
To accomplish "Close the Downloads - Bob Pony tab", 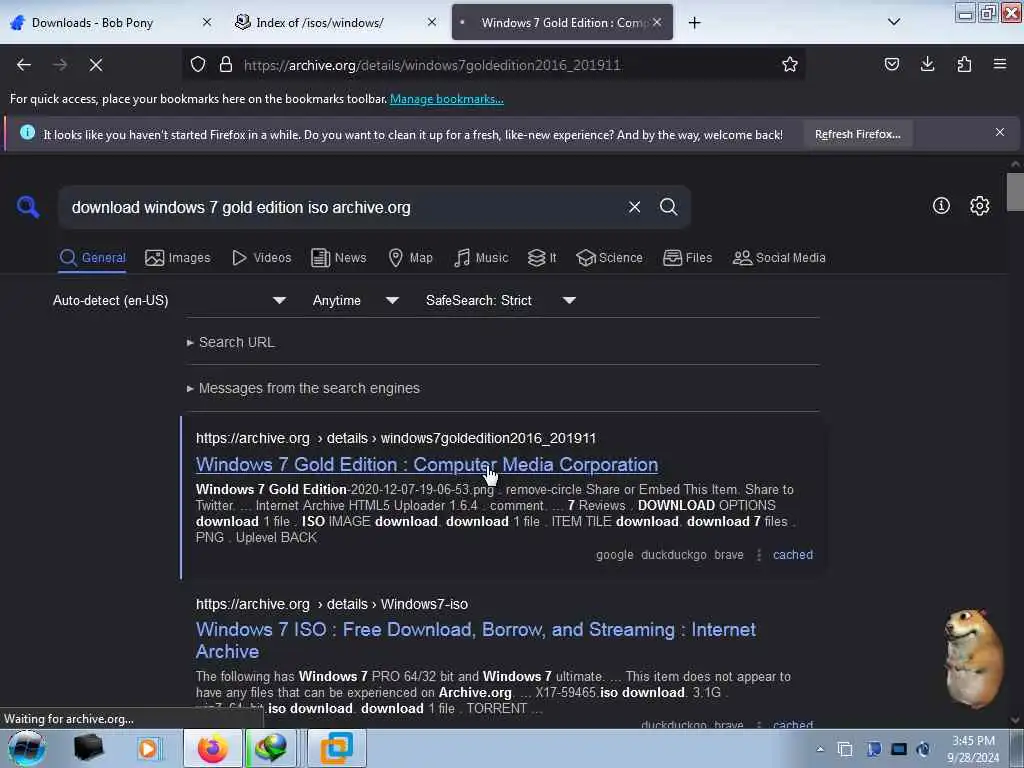I will point(207,22).
